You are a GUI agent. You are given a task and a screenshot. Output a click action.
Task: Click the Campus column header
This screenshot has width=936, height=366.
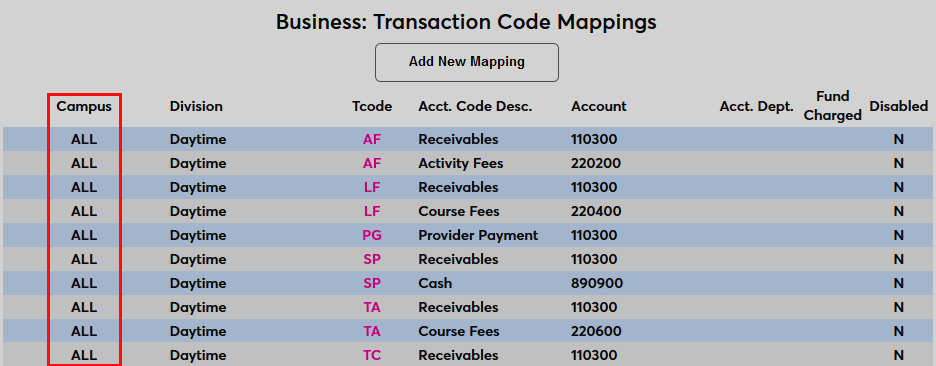84,106
